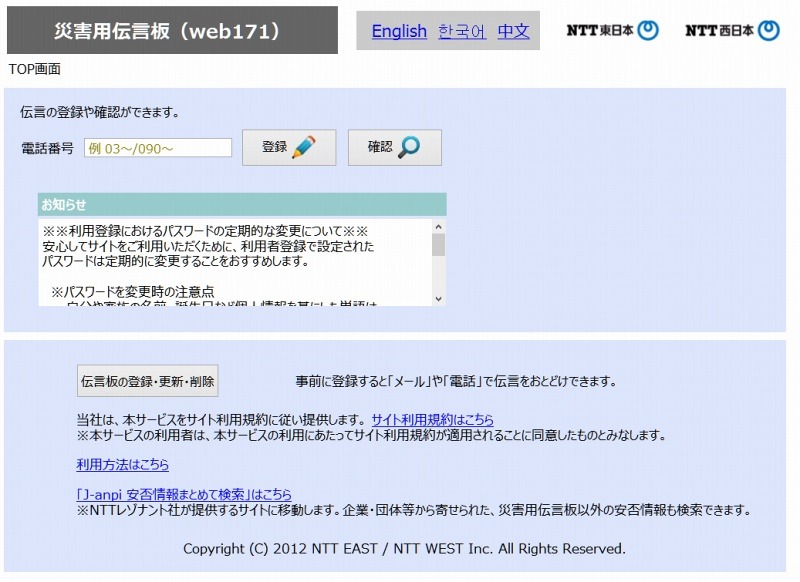Click the お知らせ section header
Screen dimensions: 800x582
[x=242, y=205]
